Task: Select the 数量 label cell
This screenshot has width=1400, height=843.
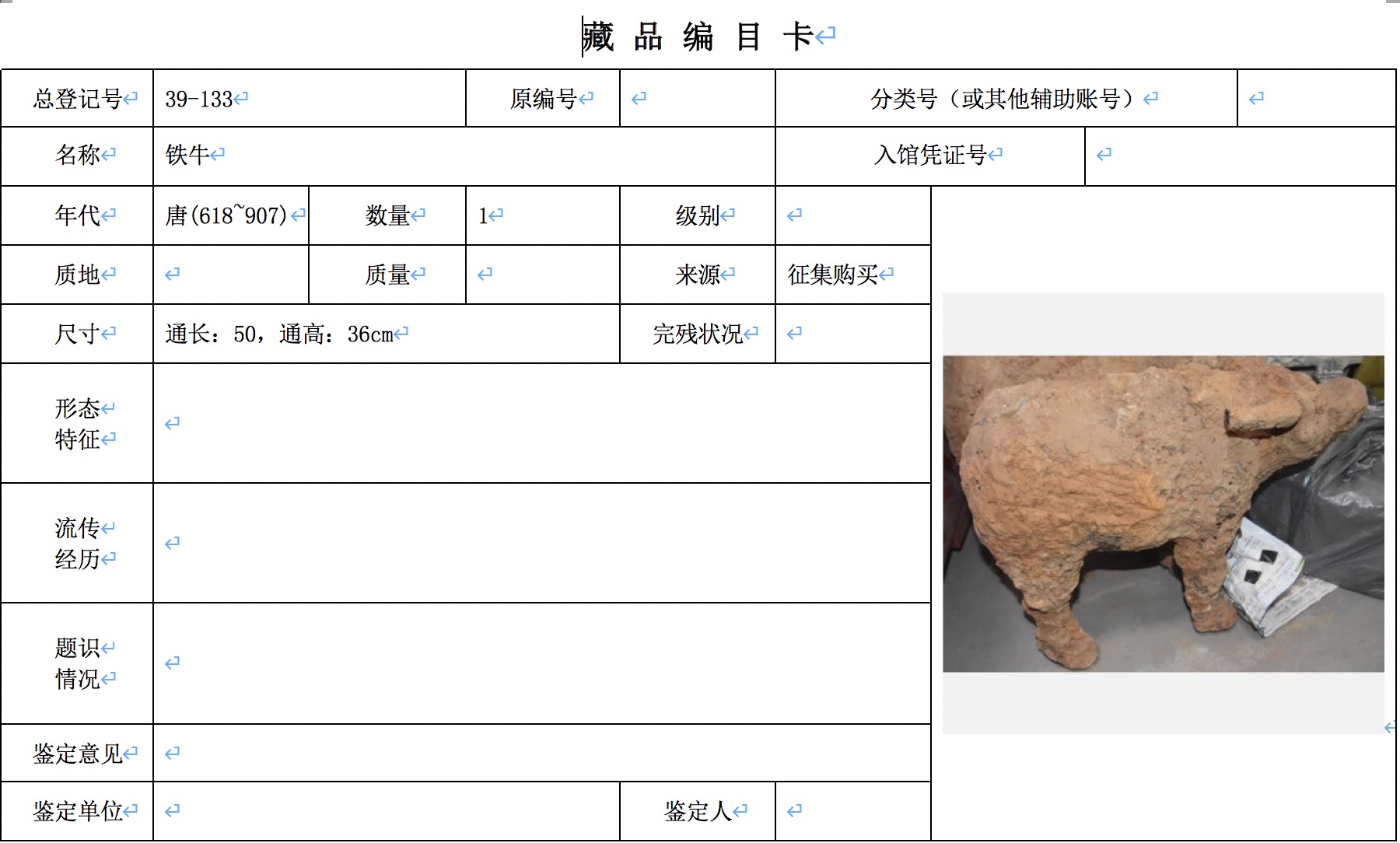Action: pyautogui.click(x=387, y=215)
